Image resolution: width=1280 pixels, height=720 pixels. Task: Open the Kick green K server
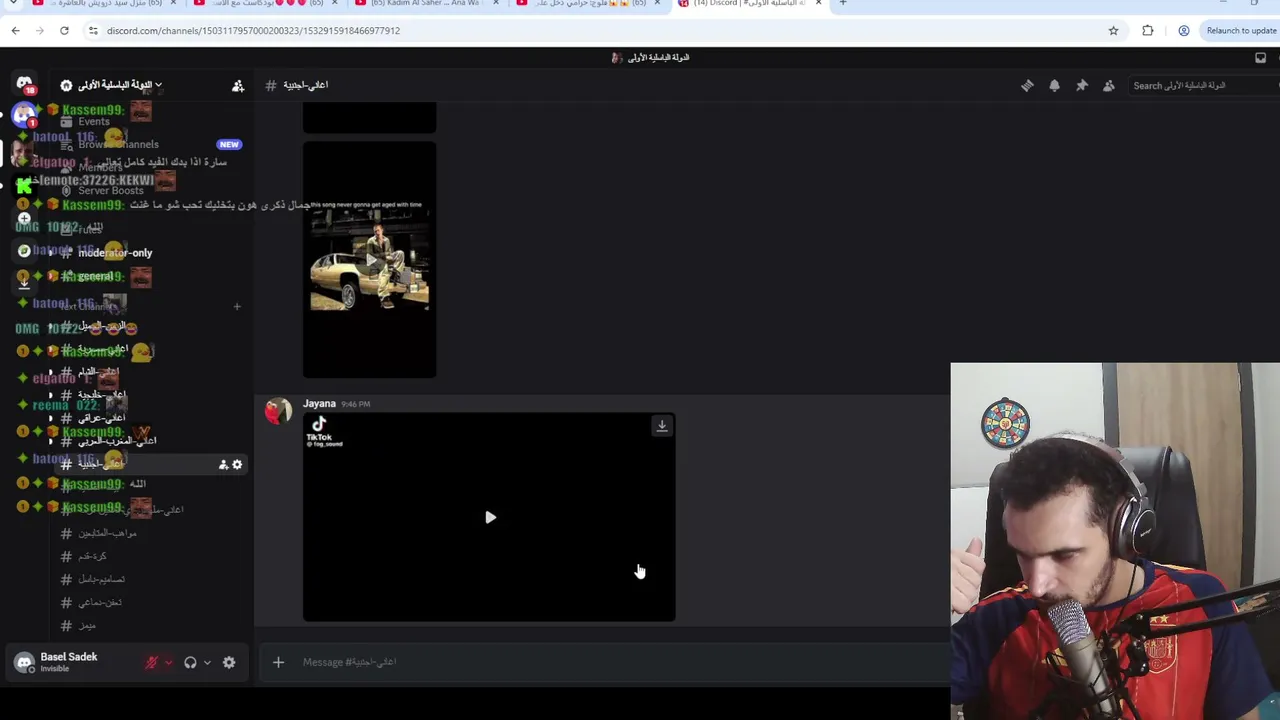click(24, 185)
